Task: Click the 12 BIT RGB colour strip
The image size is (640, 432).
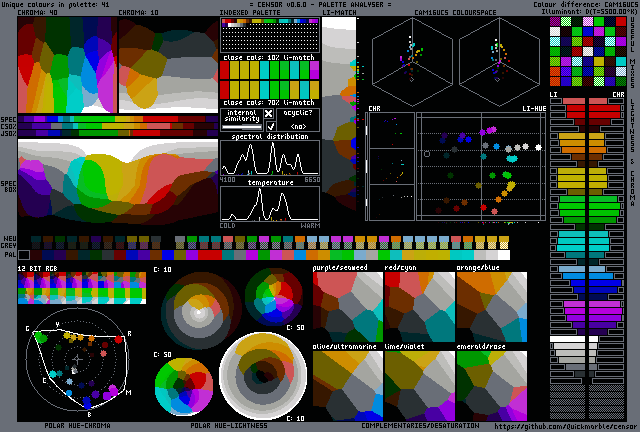Action: 80,288
